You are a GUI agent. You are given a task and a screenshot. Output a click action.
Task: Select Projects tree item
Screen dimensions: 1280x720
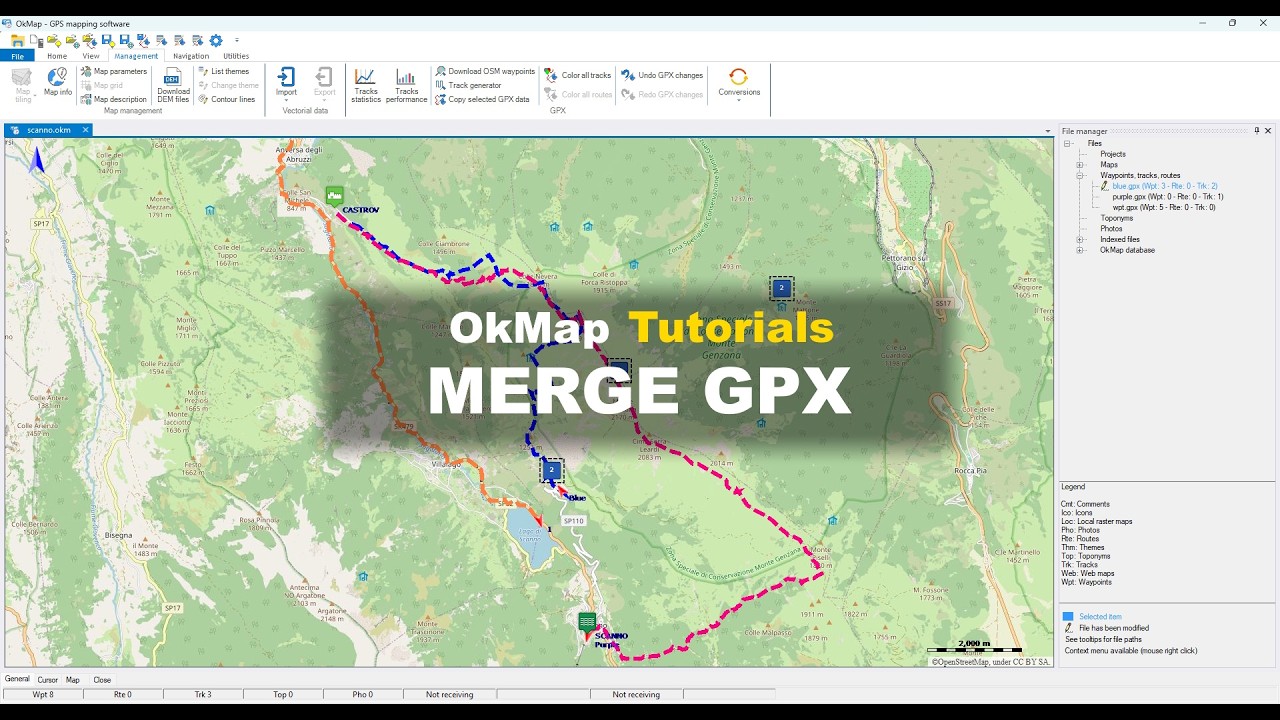point(1113,154)
